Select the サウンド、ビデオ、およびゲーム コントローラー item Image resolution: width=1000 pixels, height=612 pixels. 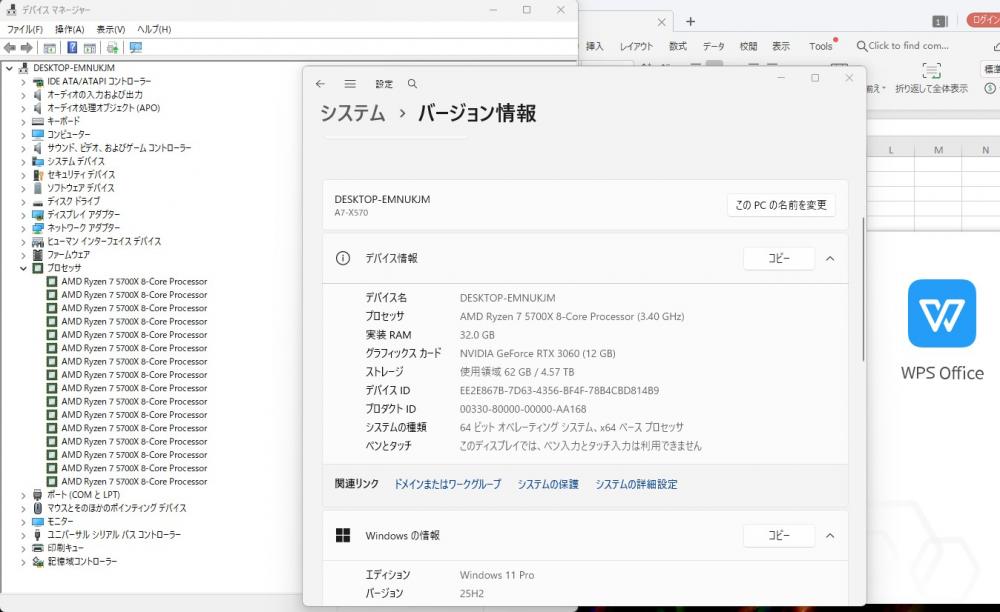(x=119, y=148)
